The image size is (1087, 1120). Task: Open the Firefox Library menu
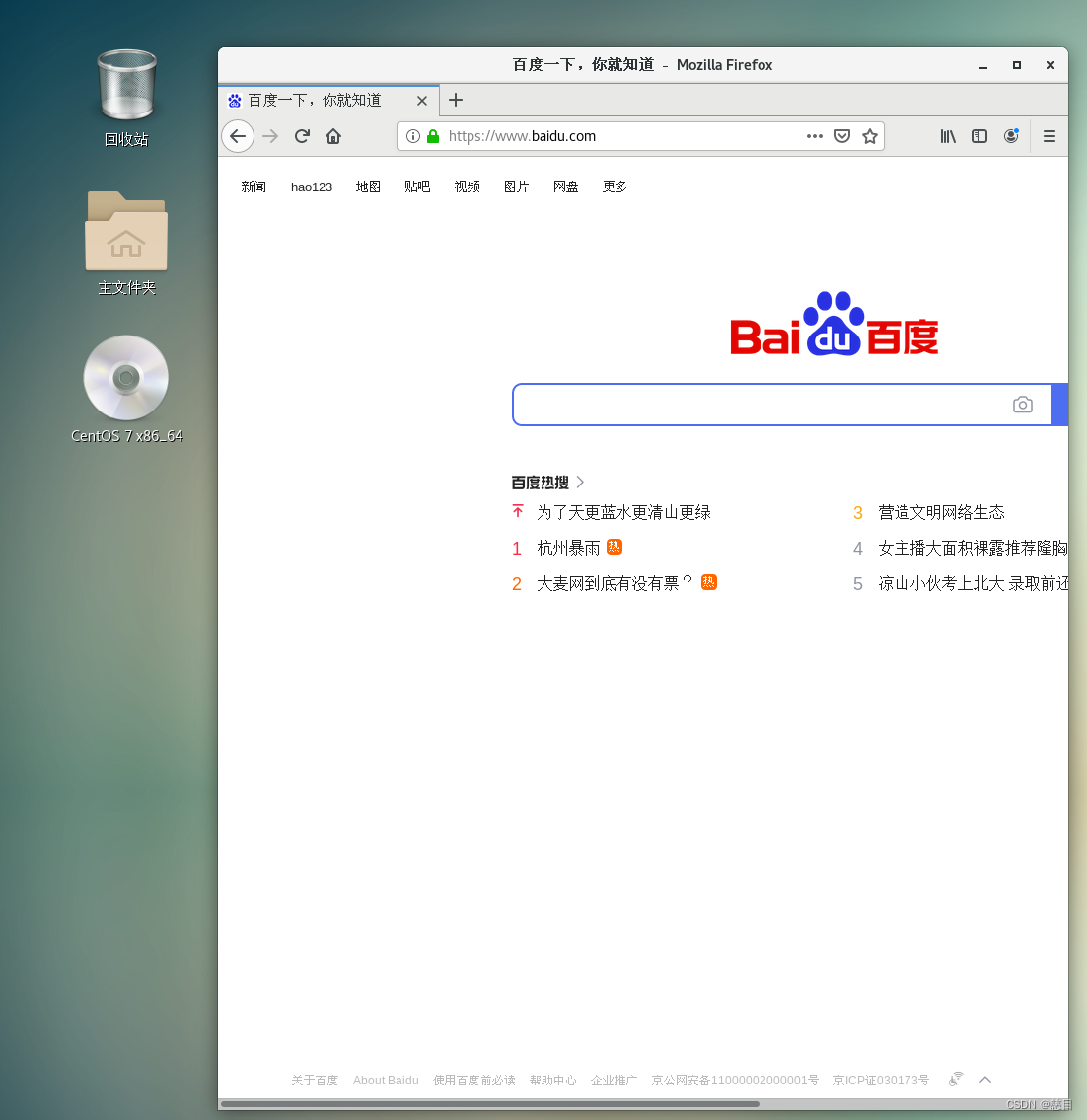(x=948, y=136)
